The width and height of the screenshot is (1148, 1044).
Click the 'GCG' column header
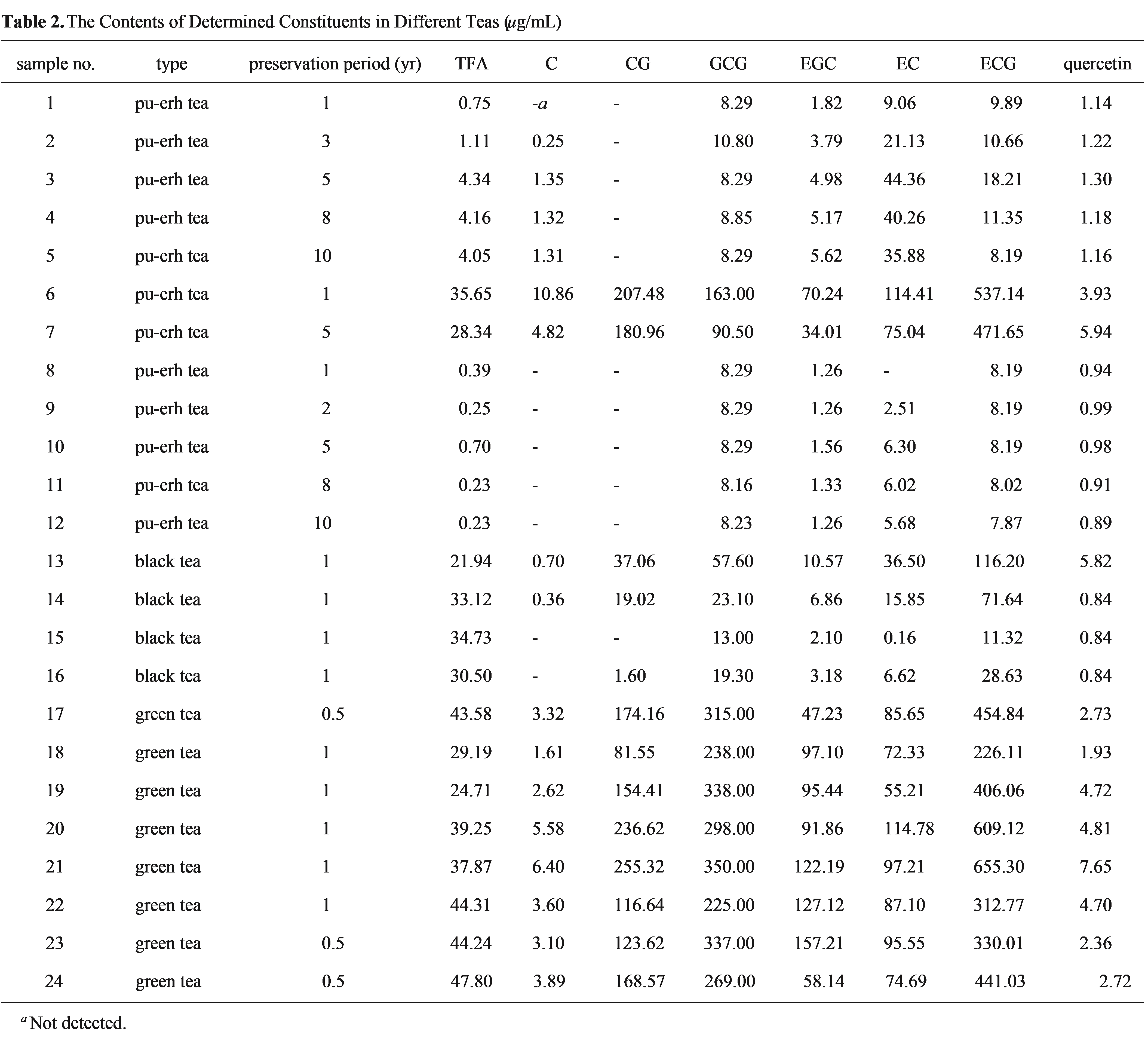[x=728, y=63]
